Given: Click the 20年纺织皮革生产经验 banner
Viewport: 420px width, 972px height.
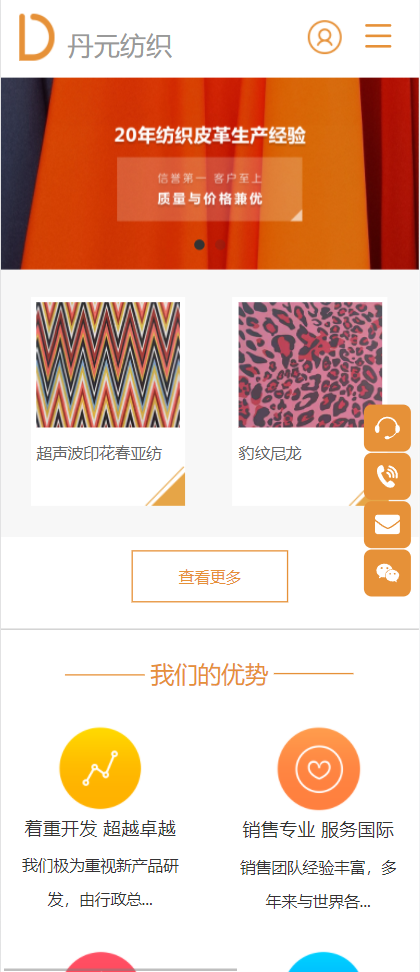Looking at the screenshot, I should pyautogui.click(x=210, y=174).
